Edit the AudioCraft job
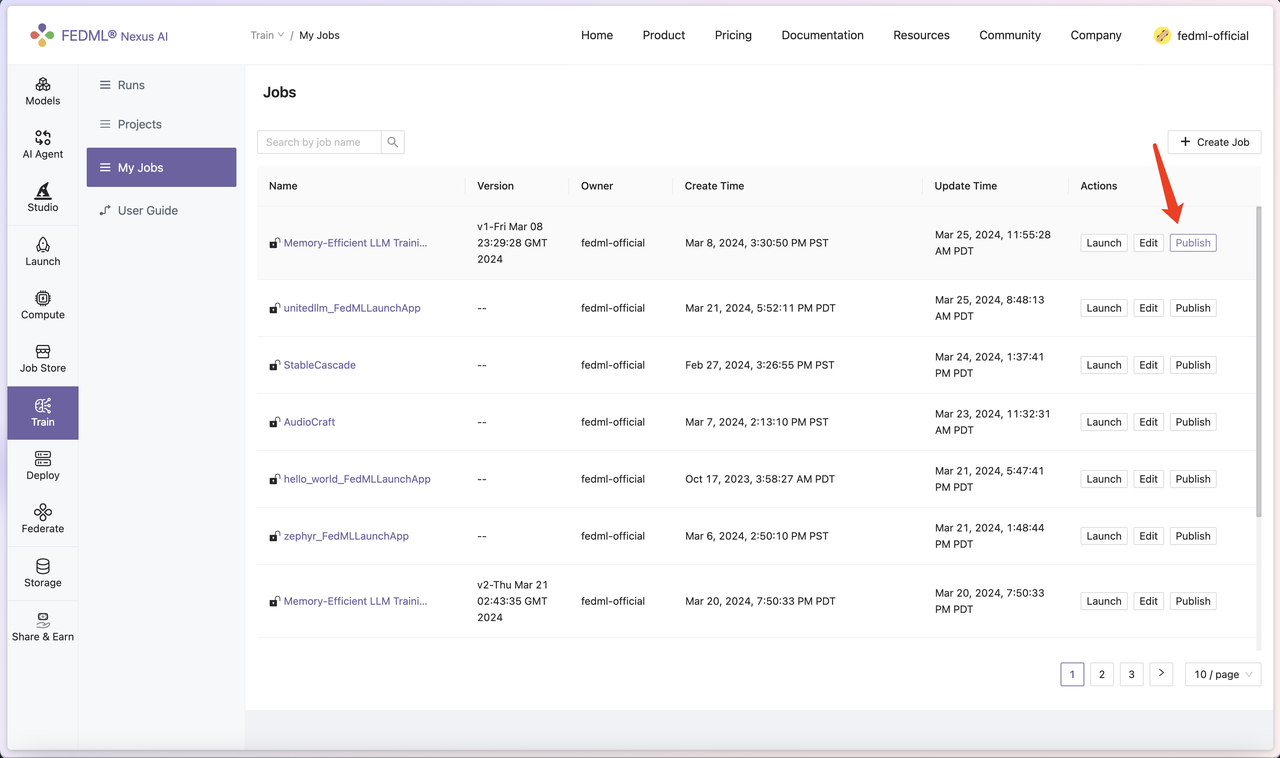The image size is (1280, 758). pyautogui.click(x=1148, y=422)
